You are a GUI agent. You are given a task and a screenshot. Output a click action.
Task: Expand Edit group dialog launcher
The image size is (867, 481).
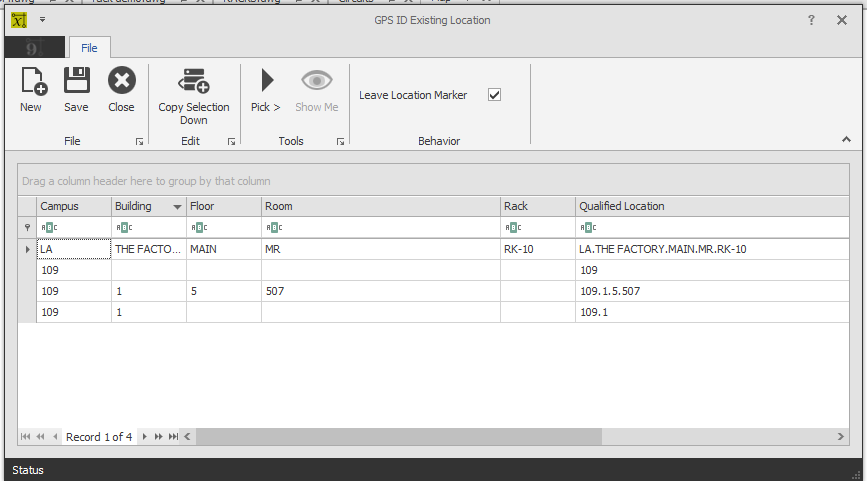(x=231, y=142)
